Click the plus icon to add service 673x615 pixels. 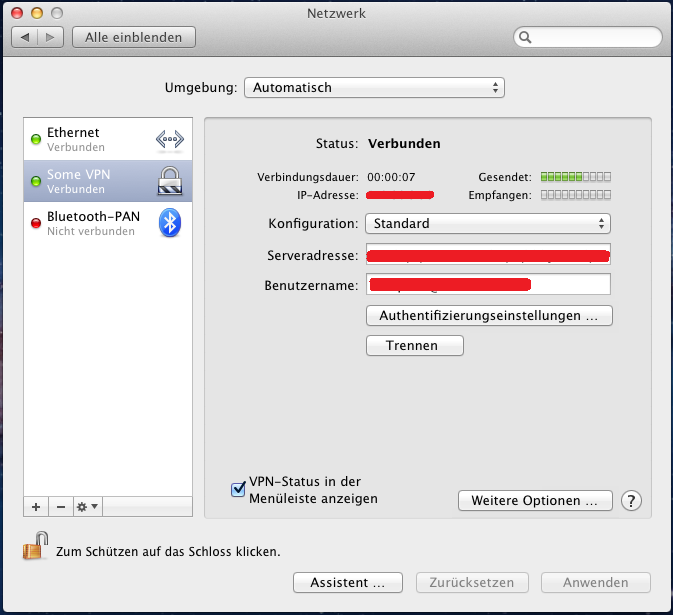(37, 507)
